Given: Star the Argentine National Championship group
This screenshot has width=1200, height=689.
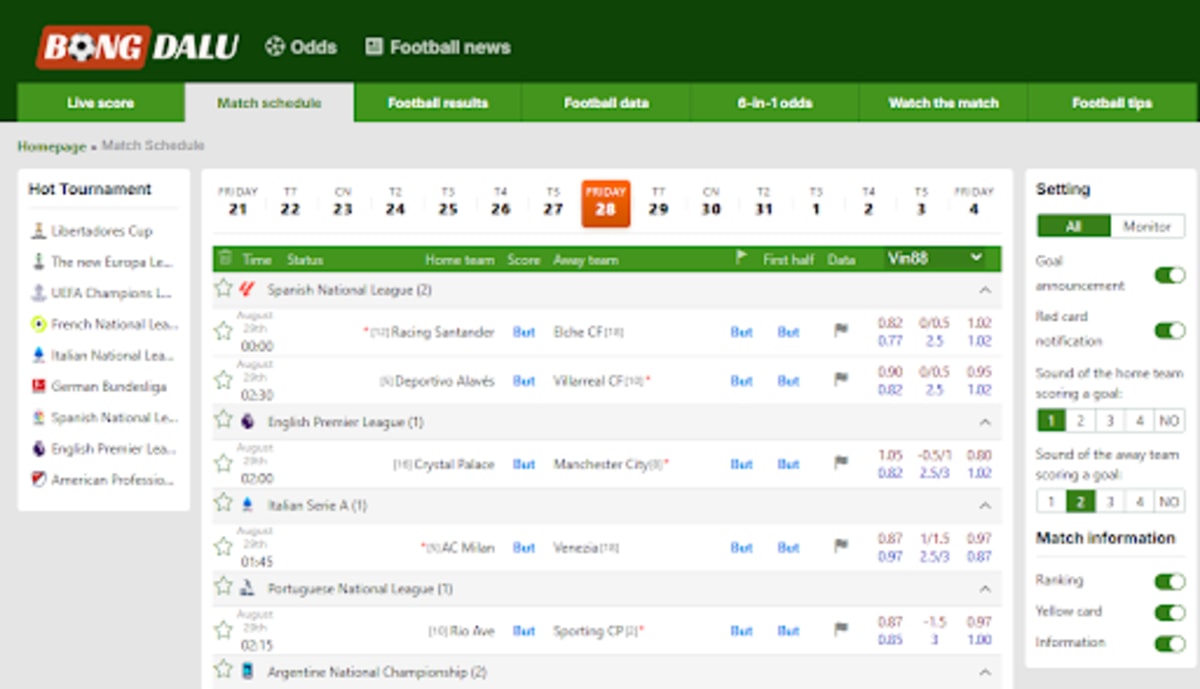Looking at the screenshot, I should click(x=223, y=670).
